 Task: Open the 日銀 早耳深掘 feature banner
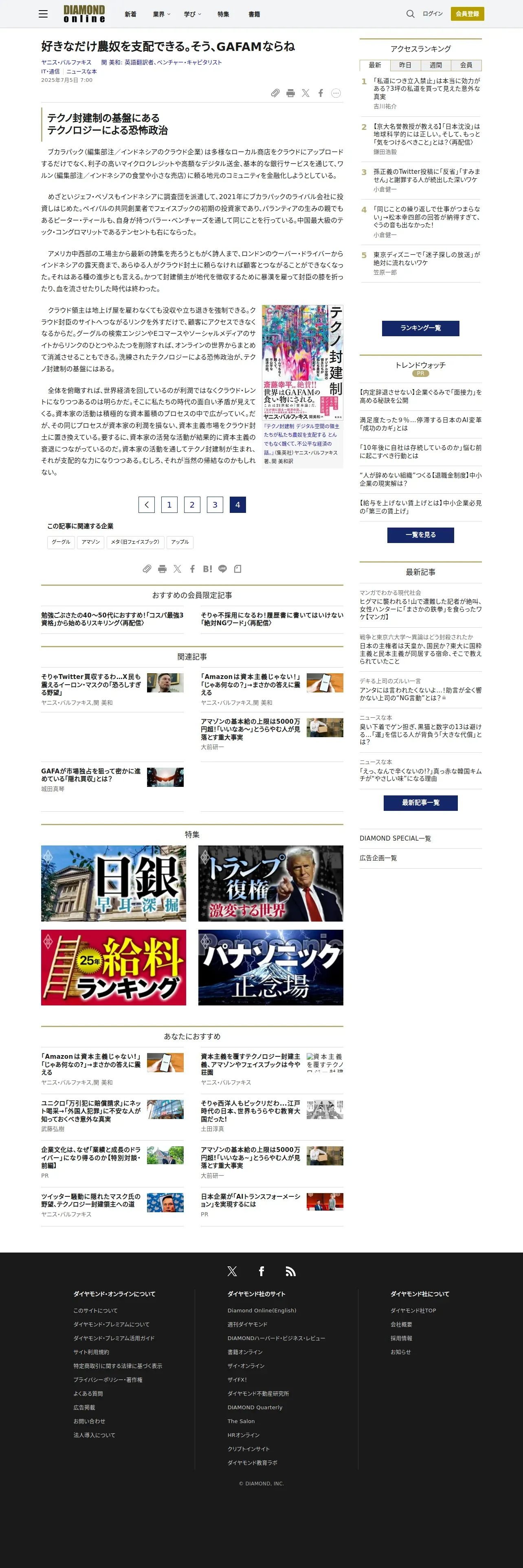click(114, 883)
